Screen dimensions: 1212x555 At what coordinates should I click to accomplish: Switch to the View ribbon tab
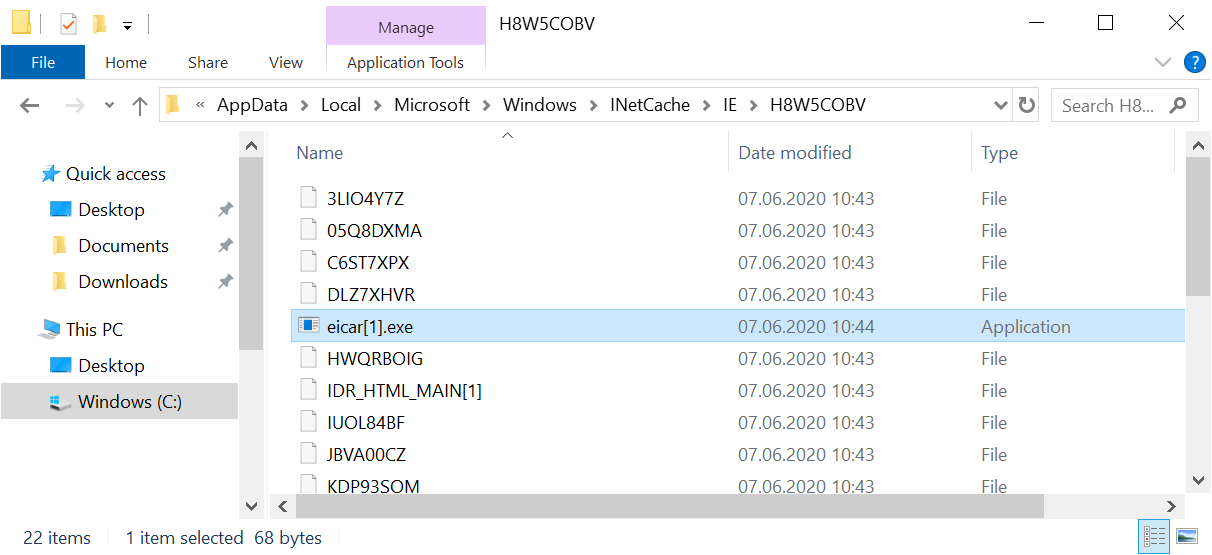(x=285, y=62)
